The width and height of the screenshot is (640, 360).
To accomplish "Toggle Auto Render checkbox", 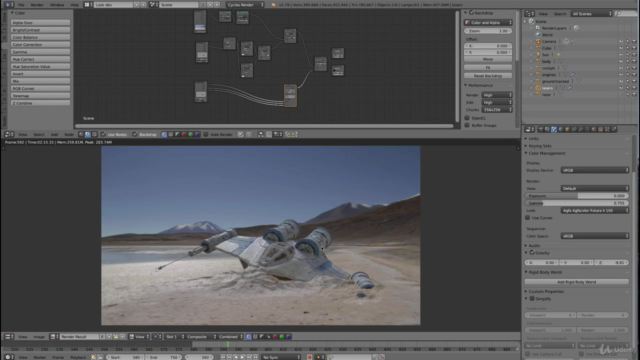I will [206, 134].
